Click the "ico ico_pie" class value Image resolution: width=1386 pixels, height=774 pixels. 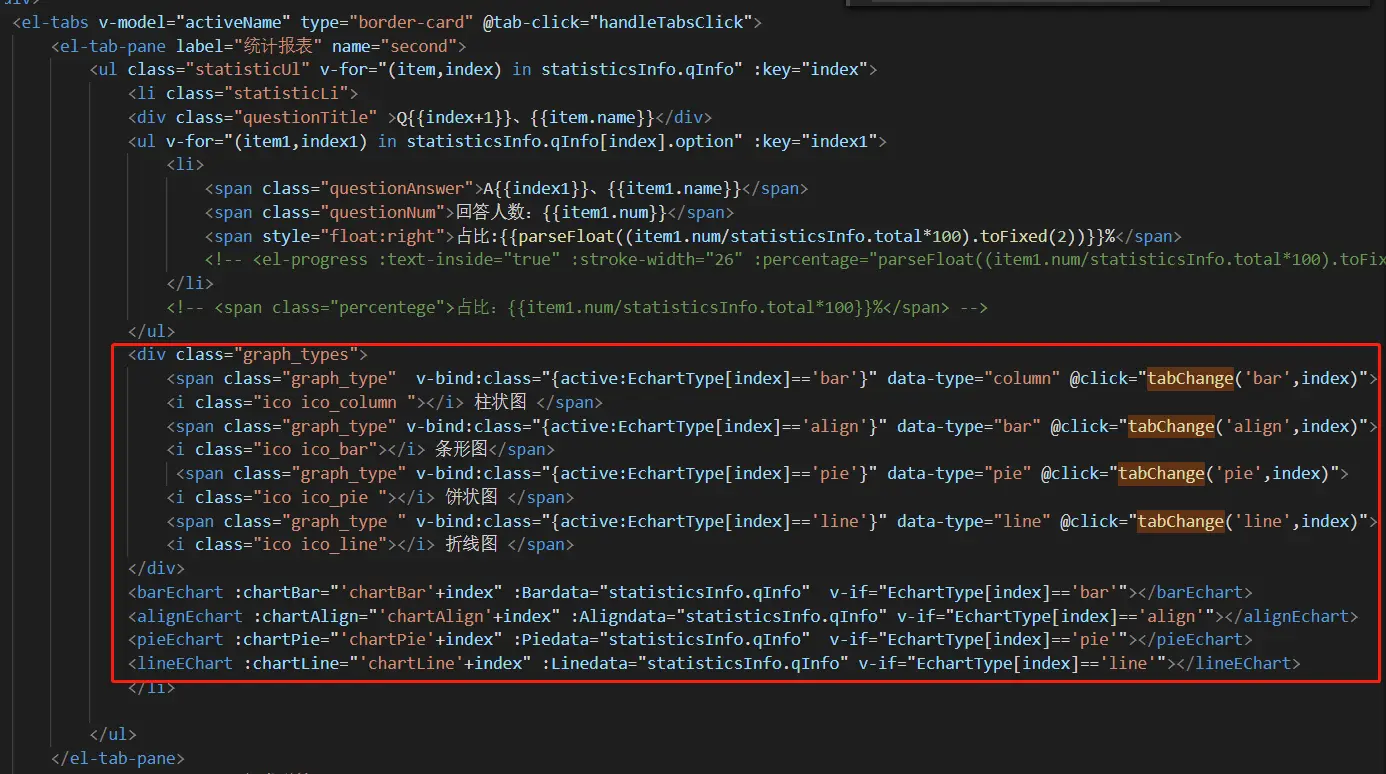pyautogui.click(x=321, y=497)
